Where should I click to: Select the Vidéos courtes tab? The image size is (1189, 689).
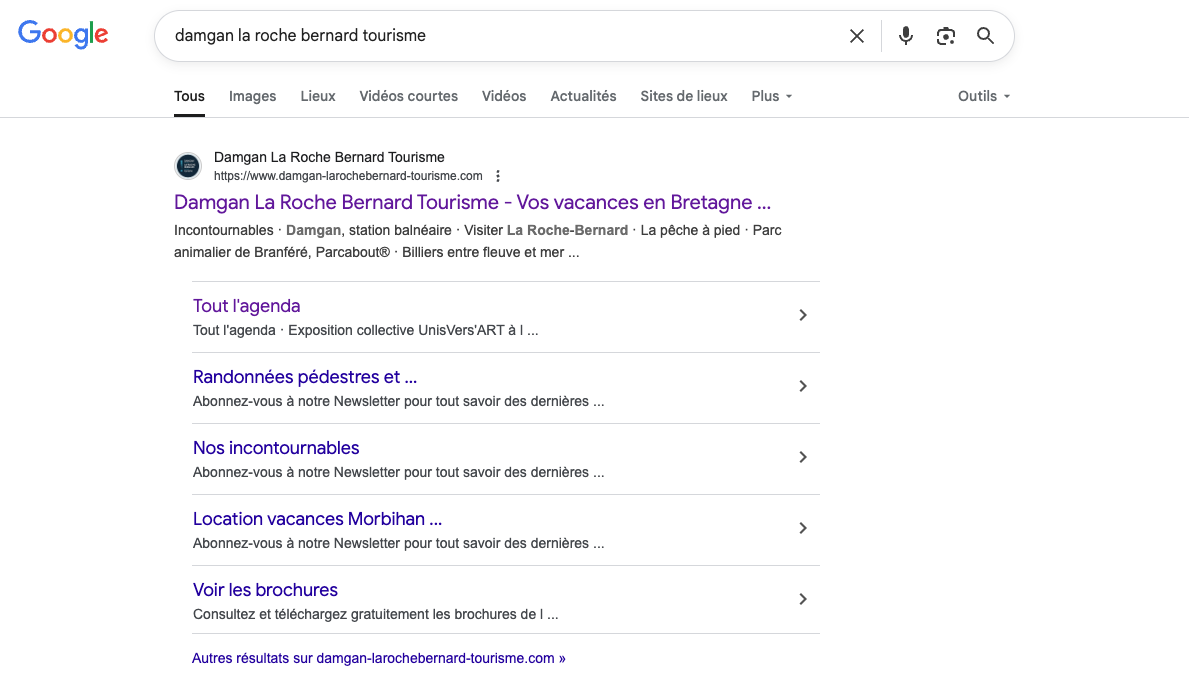point(408,96)
